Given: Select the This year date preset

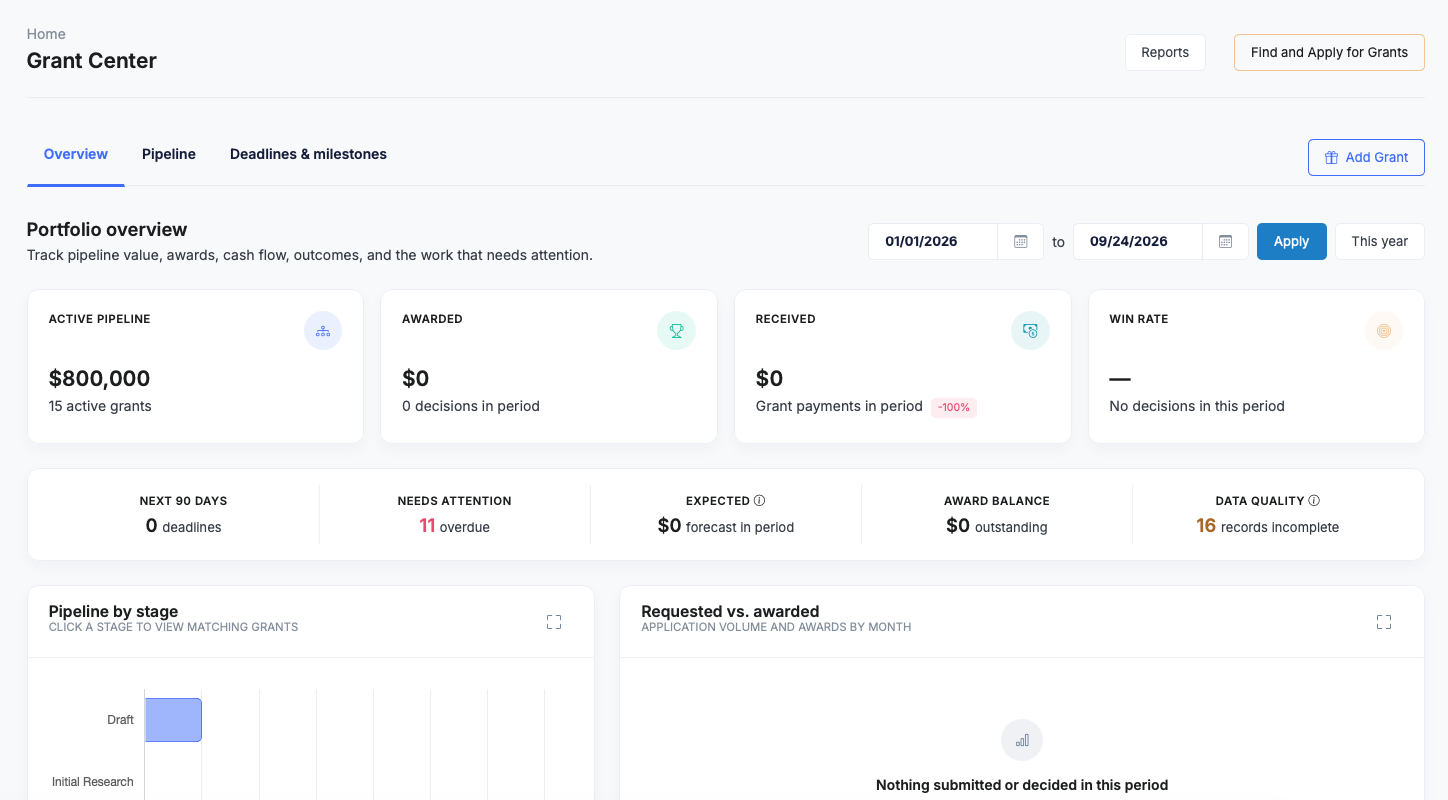Looking at the screenshot, I should (1379, 241).
